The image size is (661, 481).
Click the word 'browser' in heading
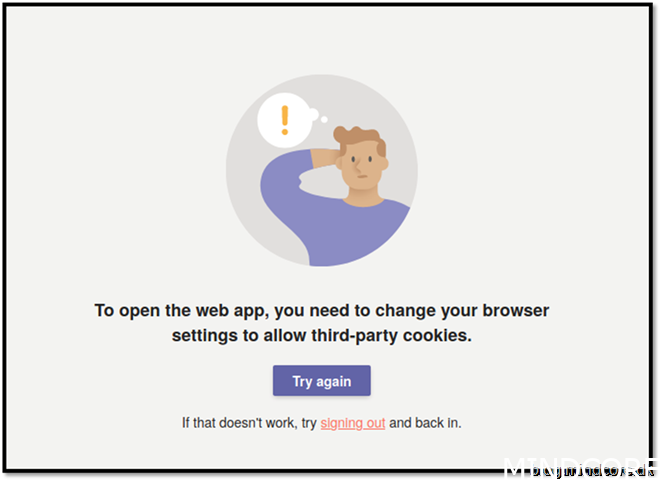tap(516, 310)
